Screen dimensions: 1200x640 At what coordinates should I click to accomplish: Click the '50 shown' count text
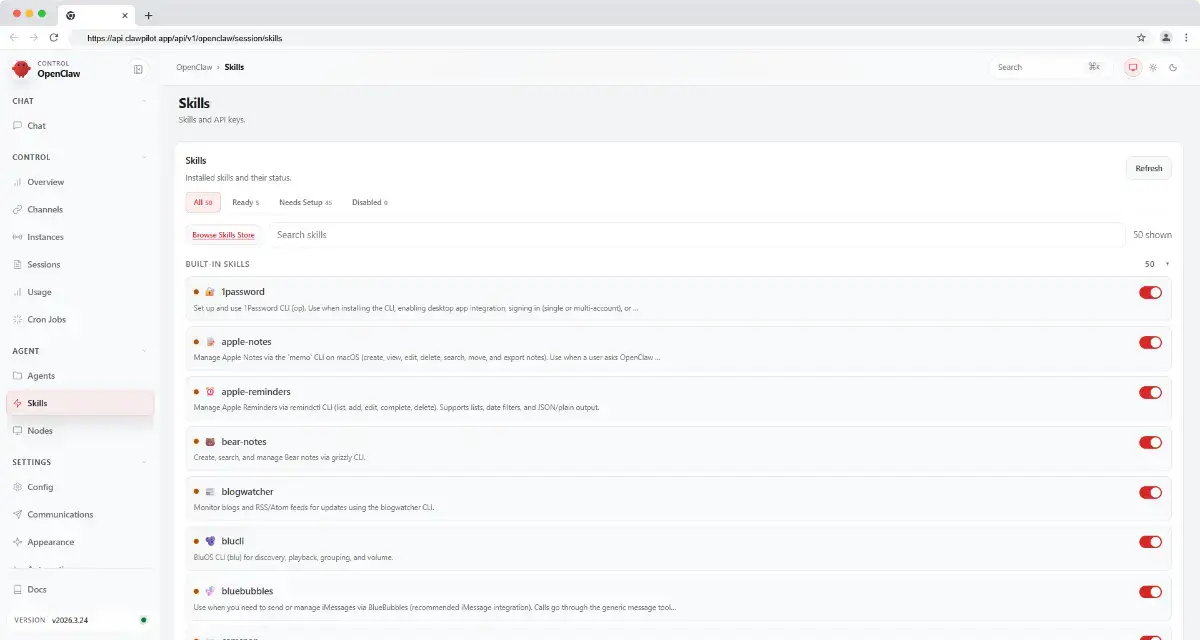point(1152,235)
